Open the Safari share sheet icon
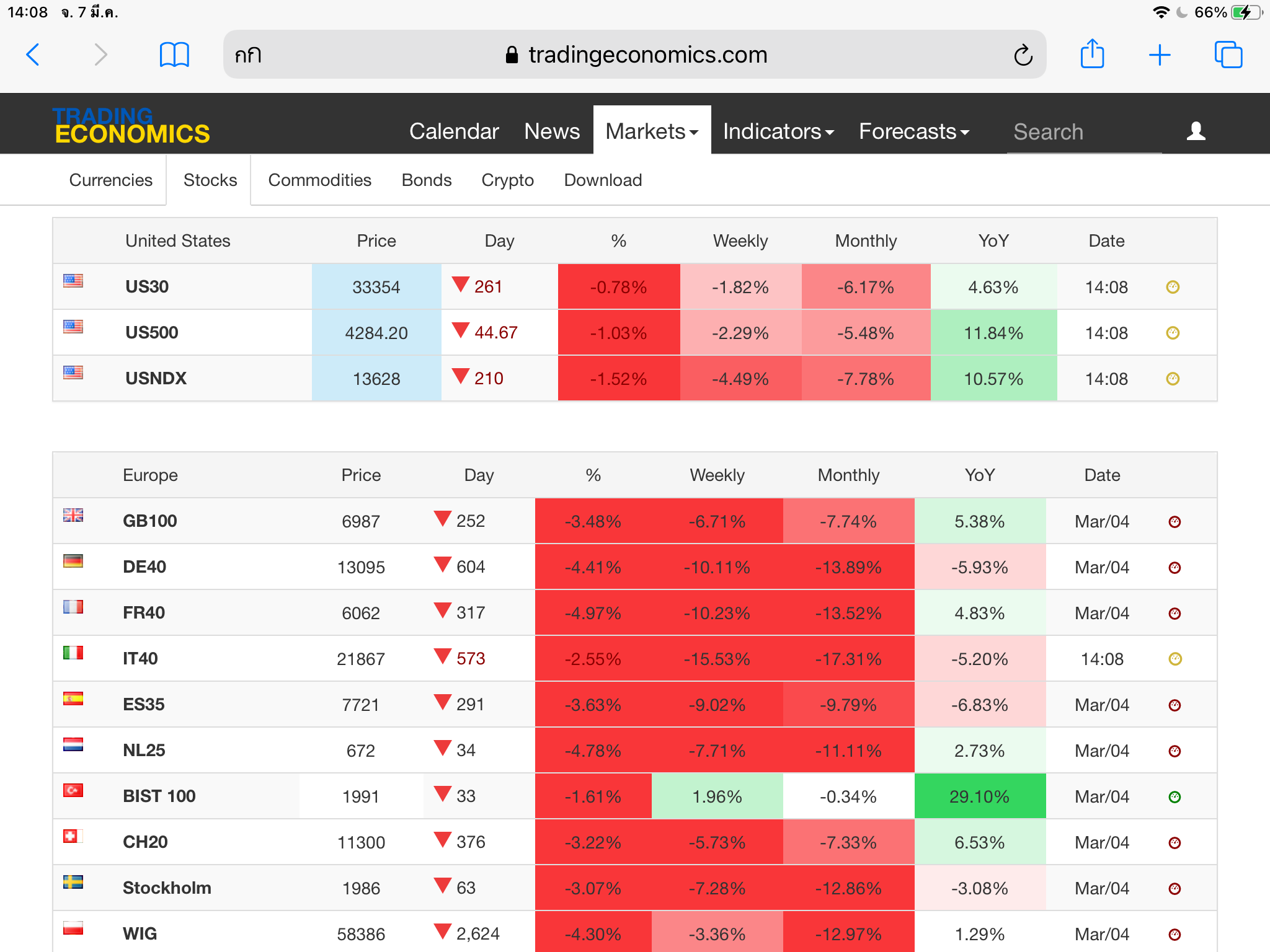 tap(1092, 54)
